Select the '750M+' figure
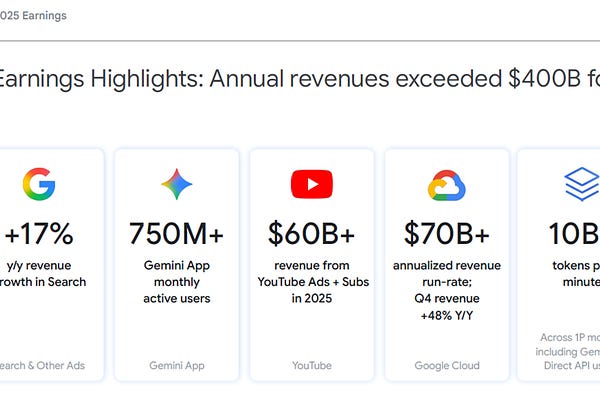 [x=176, y=233]
